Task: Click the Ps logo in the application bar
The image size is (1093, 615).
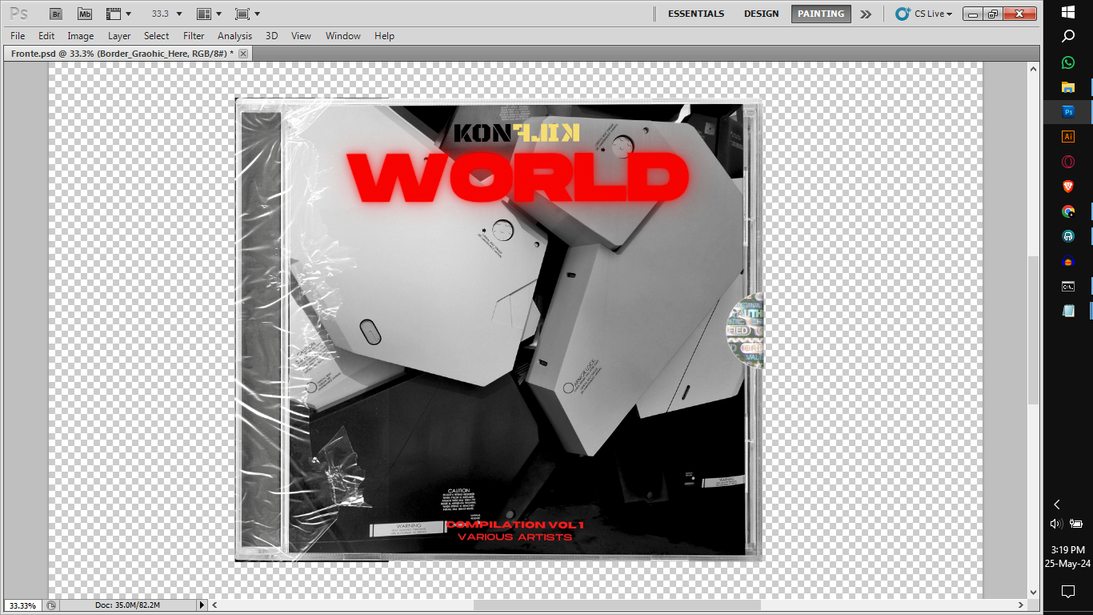Action: click(19, 14)
